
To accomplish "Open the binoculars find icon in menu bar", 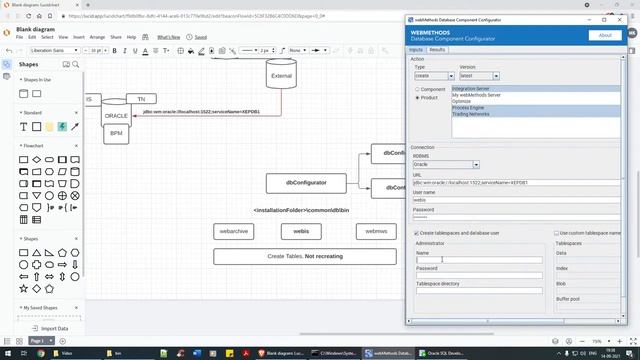I will [x=145, y=37].
